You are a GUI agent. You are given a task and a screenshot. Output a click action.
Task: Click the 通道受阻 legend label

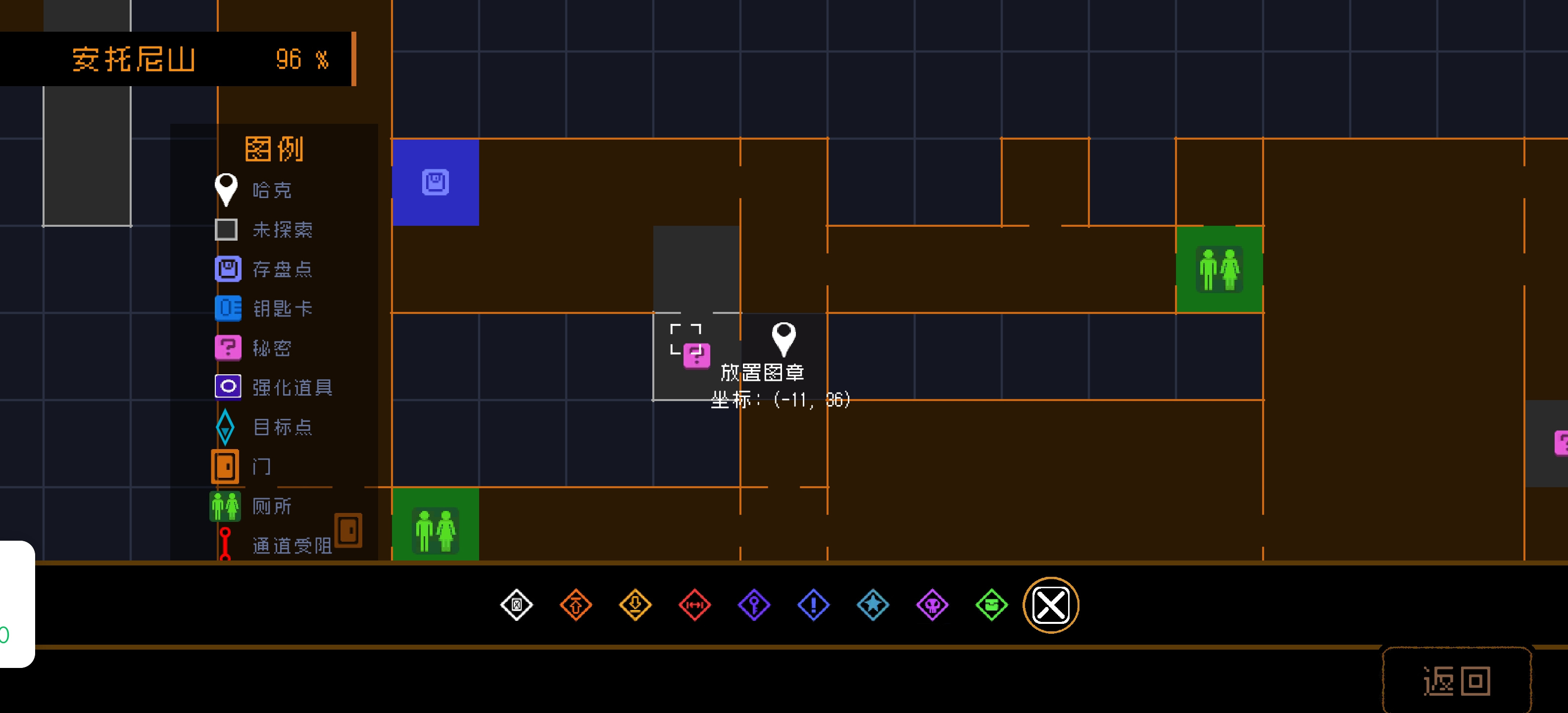click(293, 546)
